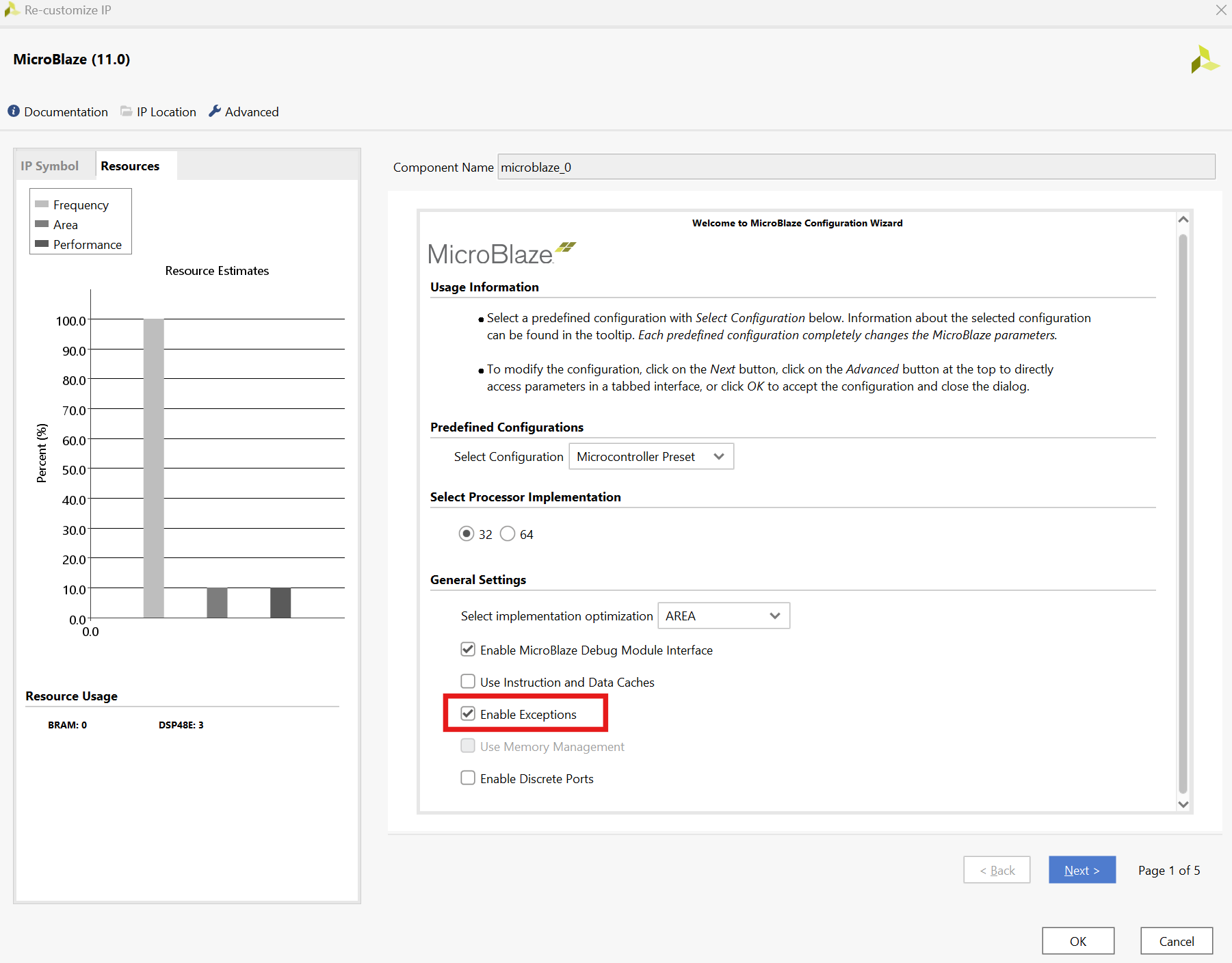Click the 'Select Processor Implementation' heading
Screen dimensions: 1232x963
pyautogui.click(x=525, y=497)
